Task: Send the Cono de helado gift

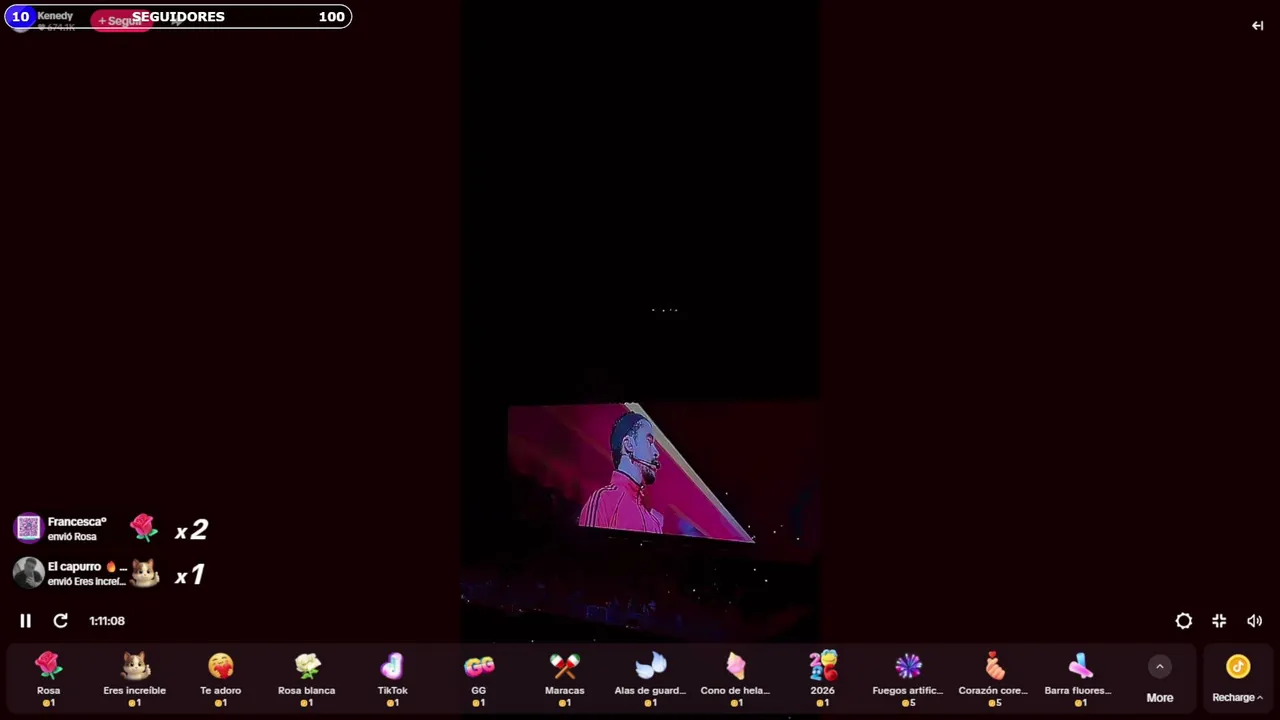Action: pos(736,679)
